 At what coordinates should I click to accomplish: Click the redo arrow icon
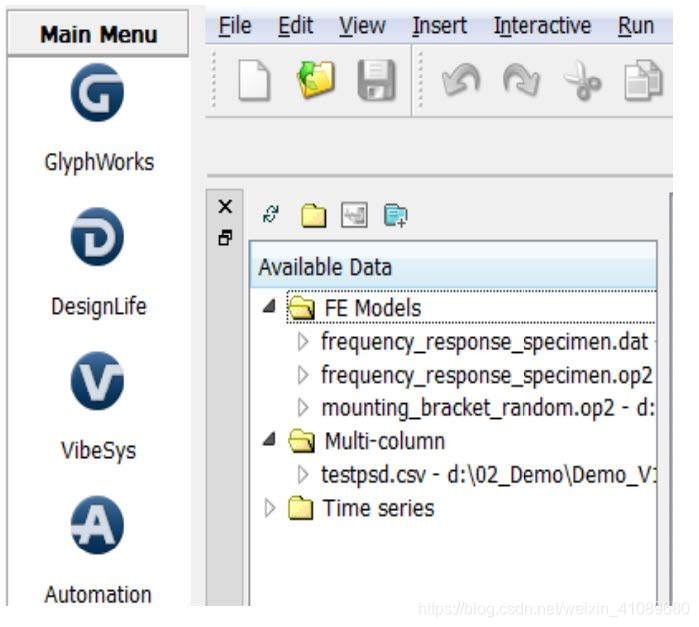(521, 79)
